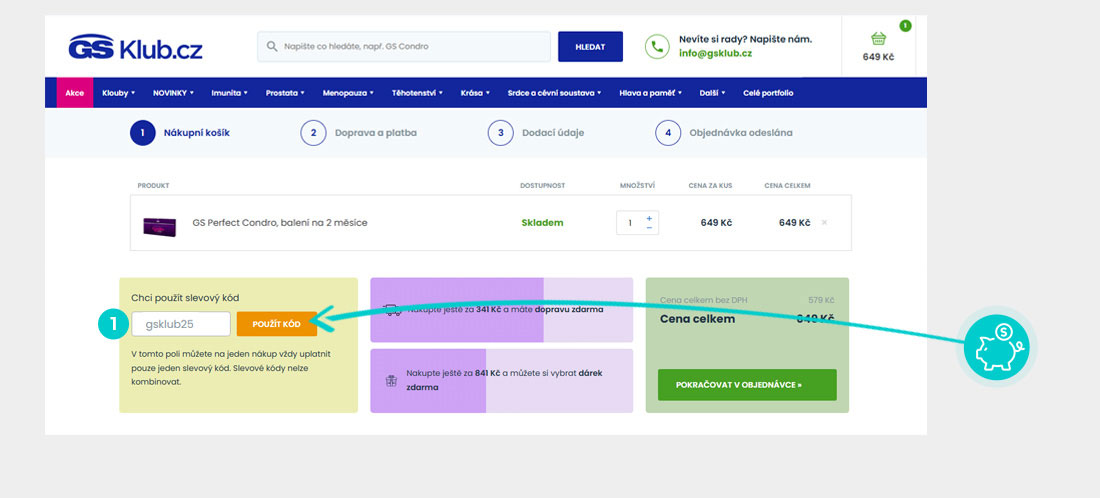
Task: Open the Akce menu item
Action: click(x=75, y=93)
